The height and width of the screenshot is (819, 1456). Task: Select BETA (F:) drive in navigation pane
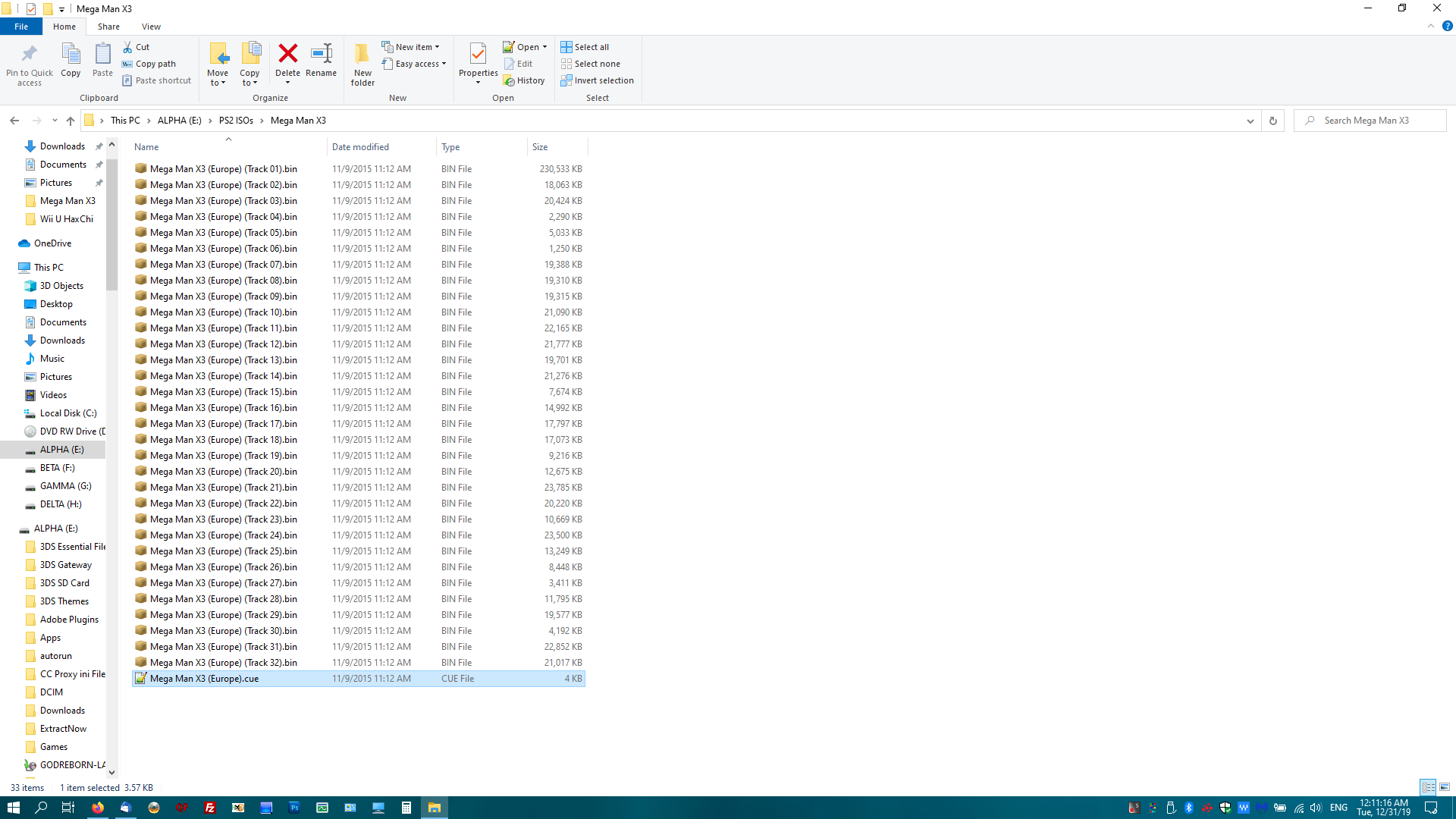57,468
